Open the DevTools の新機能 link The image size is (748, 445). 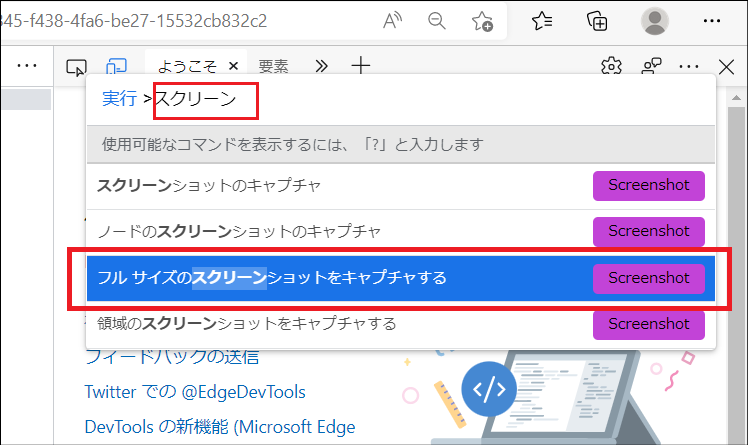[x=220, y=427]
